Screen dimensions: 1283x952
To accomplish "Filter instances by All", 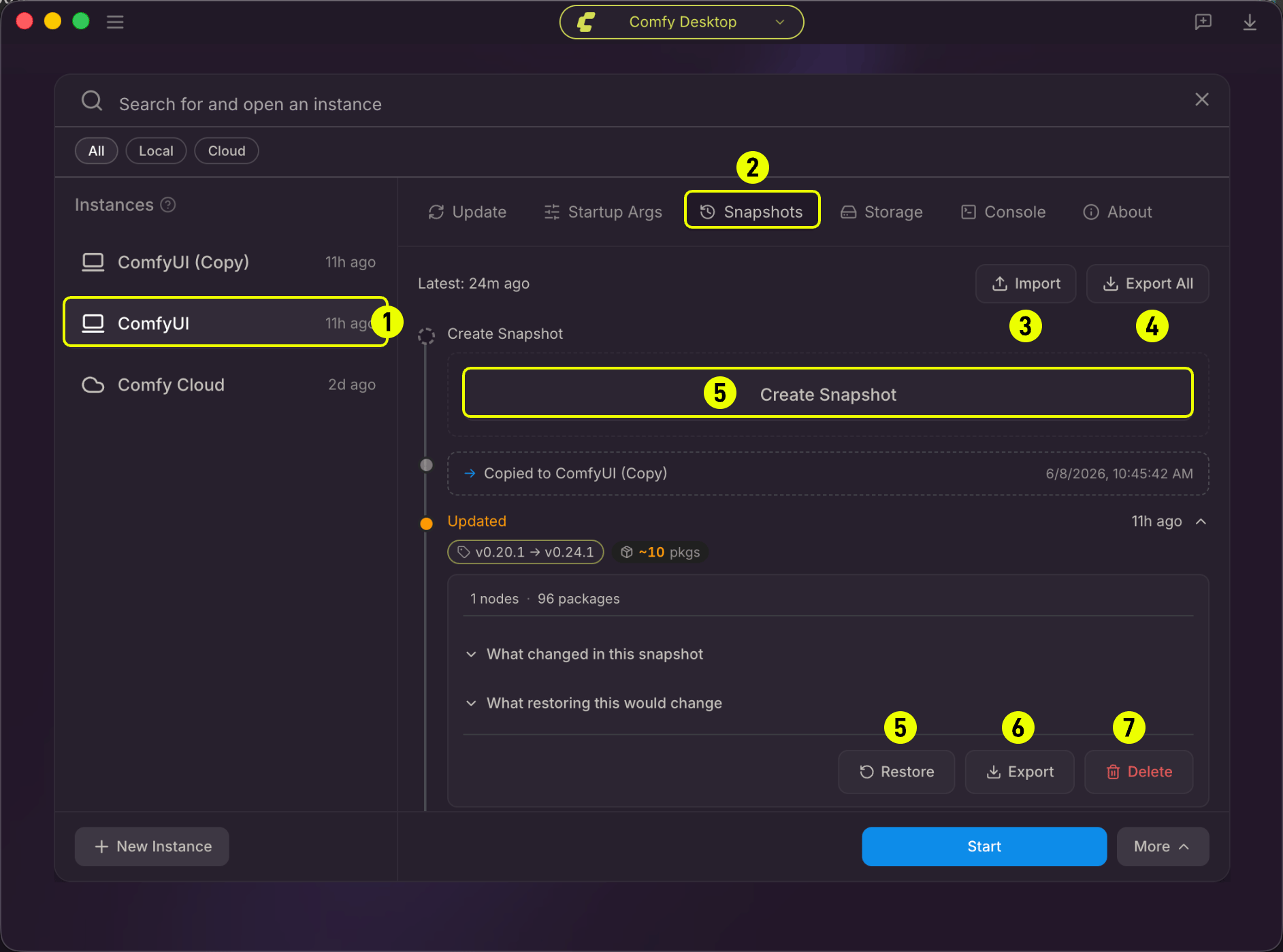I will (97, 151).
